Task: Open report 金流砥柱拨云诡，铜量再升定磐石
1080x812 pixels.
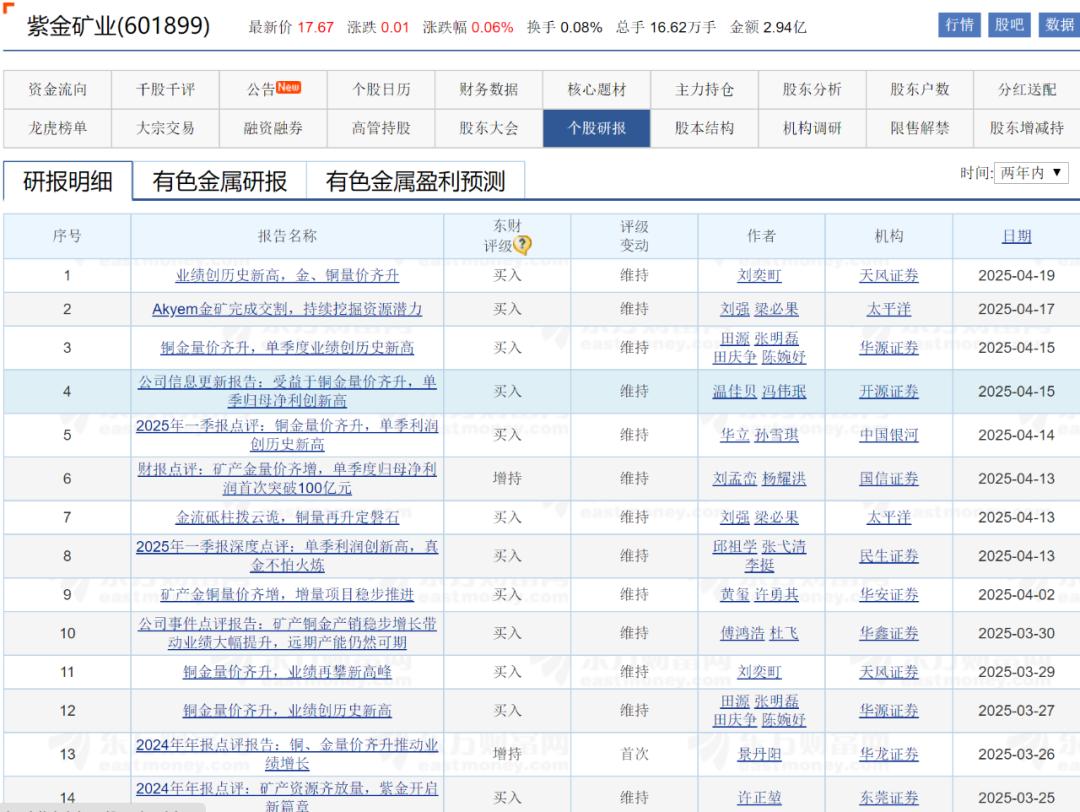Action: [x=287, y=517]
